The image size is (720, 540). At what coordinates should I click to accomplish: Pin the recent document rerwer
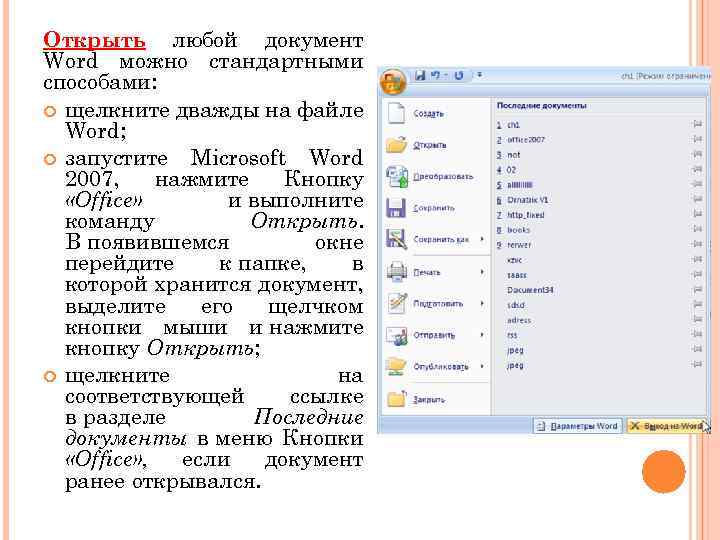click(697, 244)
